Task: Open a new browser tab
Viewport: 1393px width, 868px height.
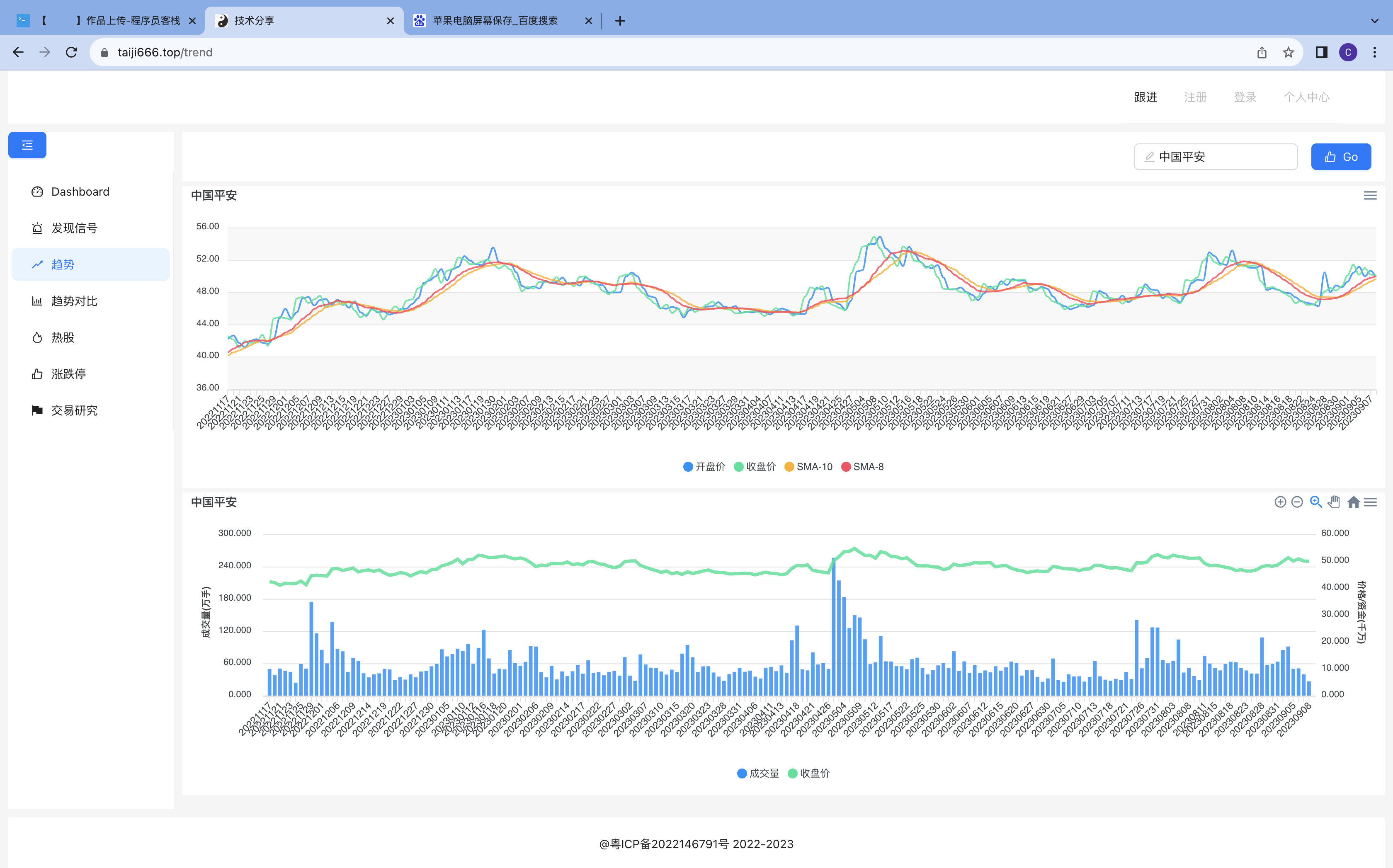Action: [619, 21]
